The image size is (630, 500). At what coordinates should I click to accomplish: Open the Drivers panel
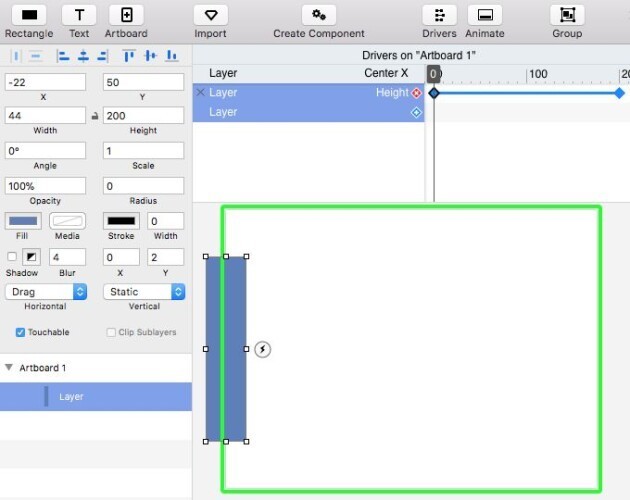[x=440, y=15]
